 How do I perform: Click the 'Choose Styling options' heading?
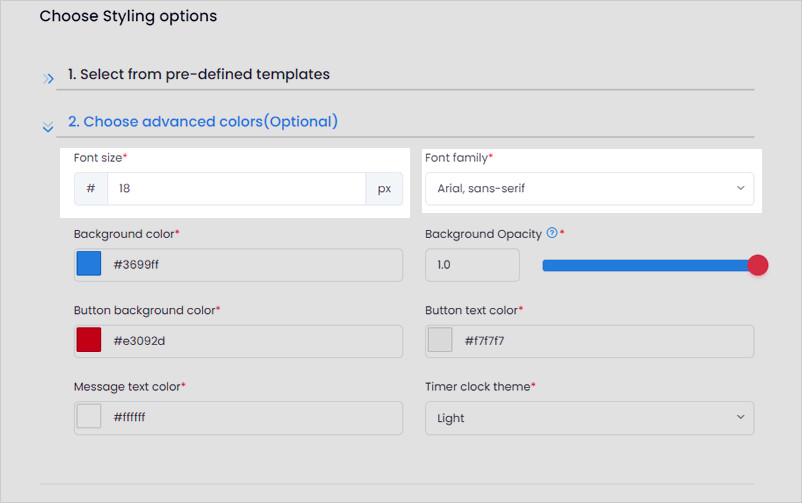click(128, 16)
